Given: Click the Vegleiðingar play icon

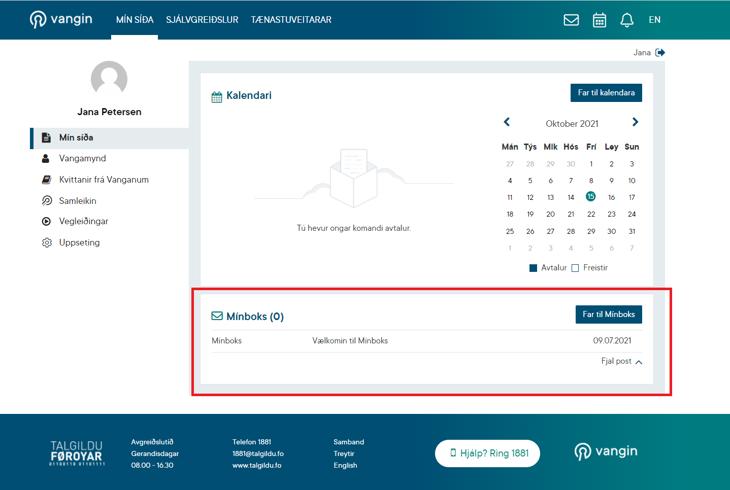Looking at the screenshot, I should click(46, 221).
